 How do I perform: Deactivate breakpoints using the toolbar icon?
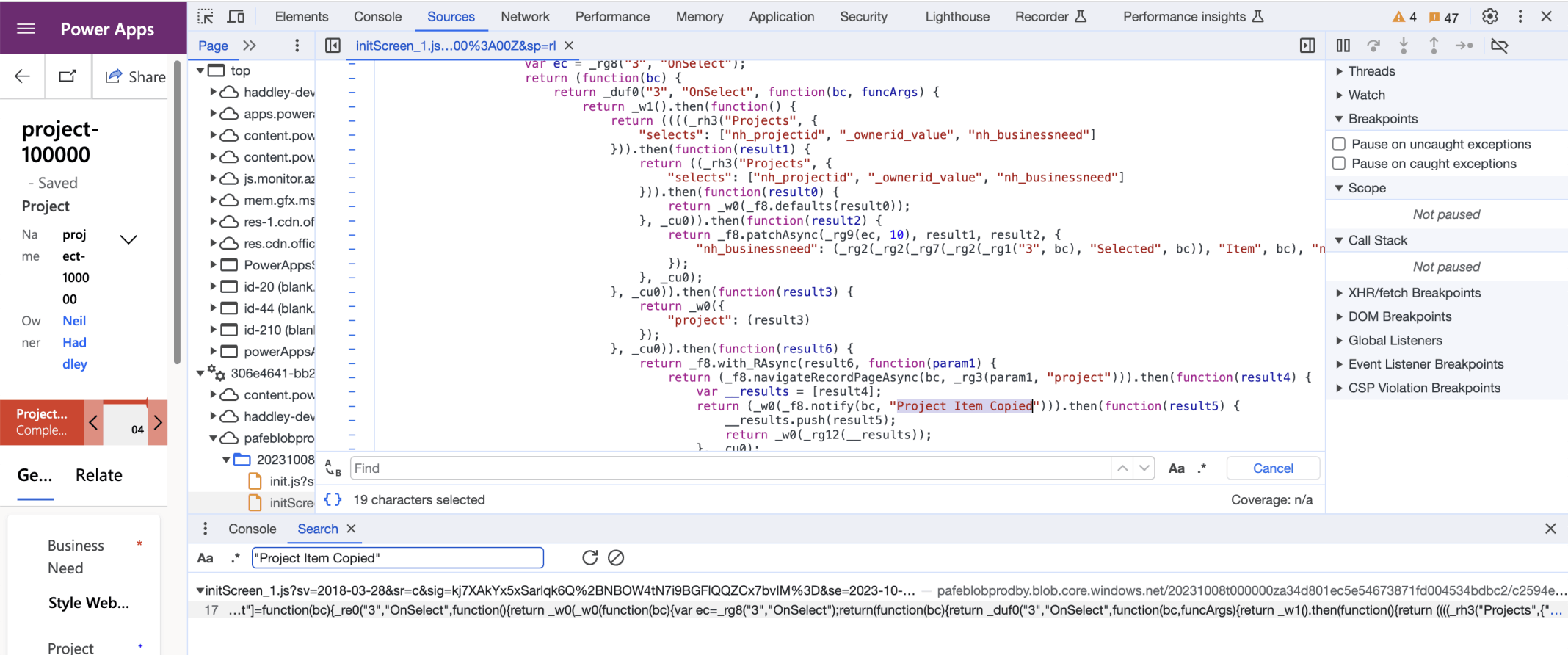click(x=1499, y=46)
